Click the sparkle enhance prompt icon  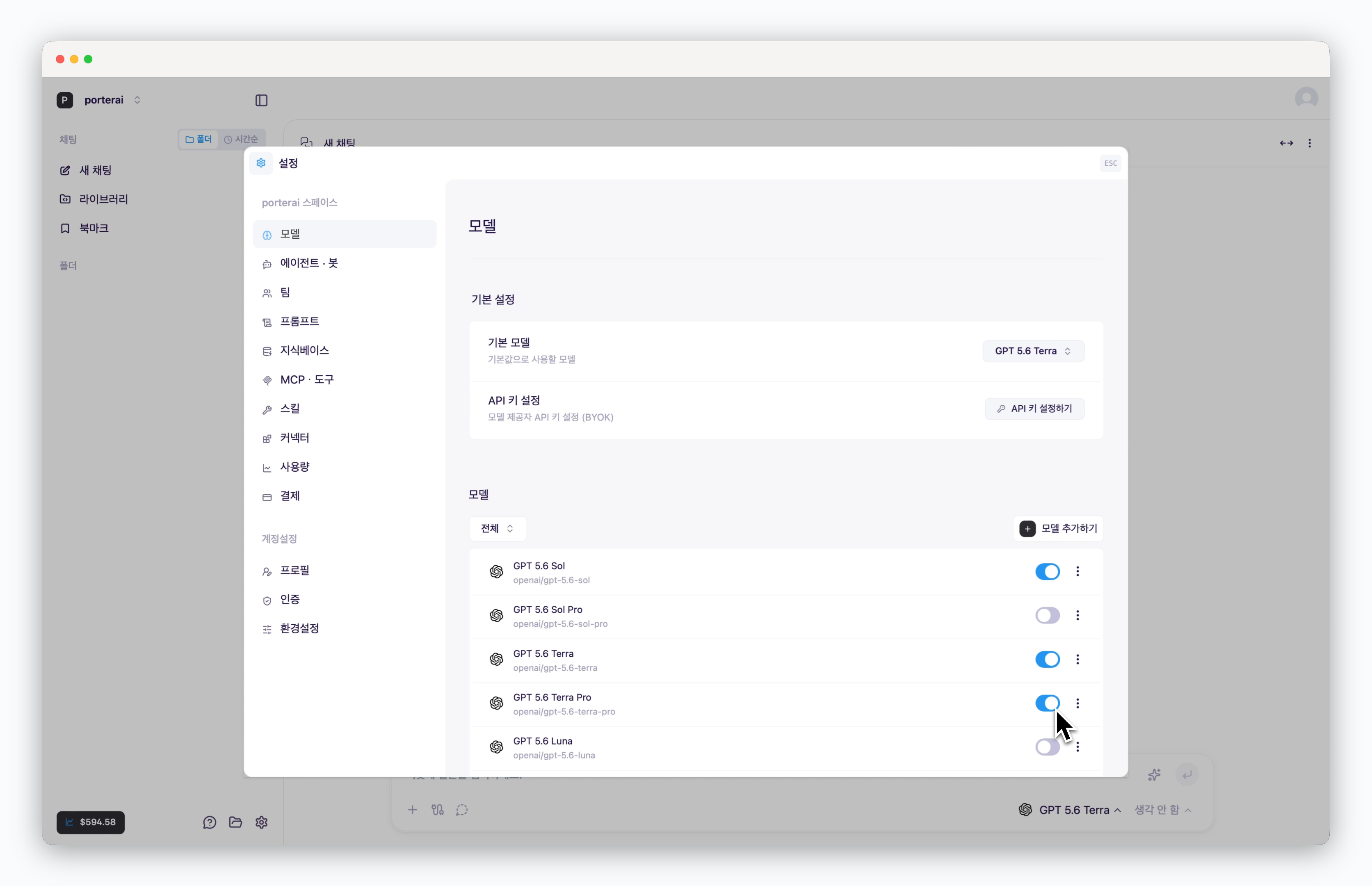coord(1154,775)
